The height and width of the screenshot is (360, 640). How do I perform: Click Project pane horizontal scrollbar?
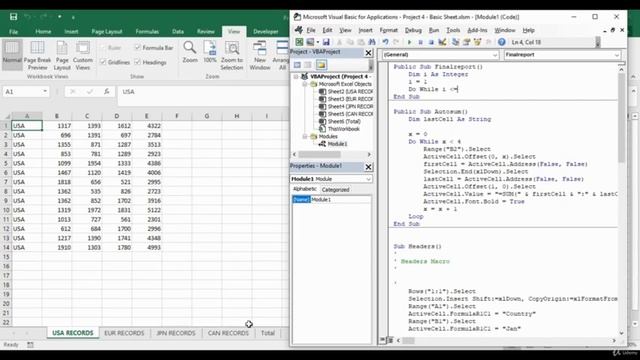[x=331, y=154]
